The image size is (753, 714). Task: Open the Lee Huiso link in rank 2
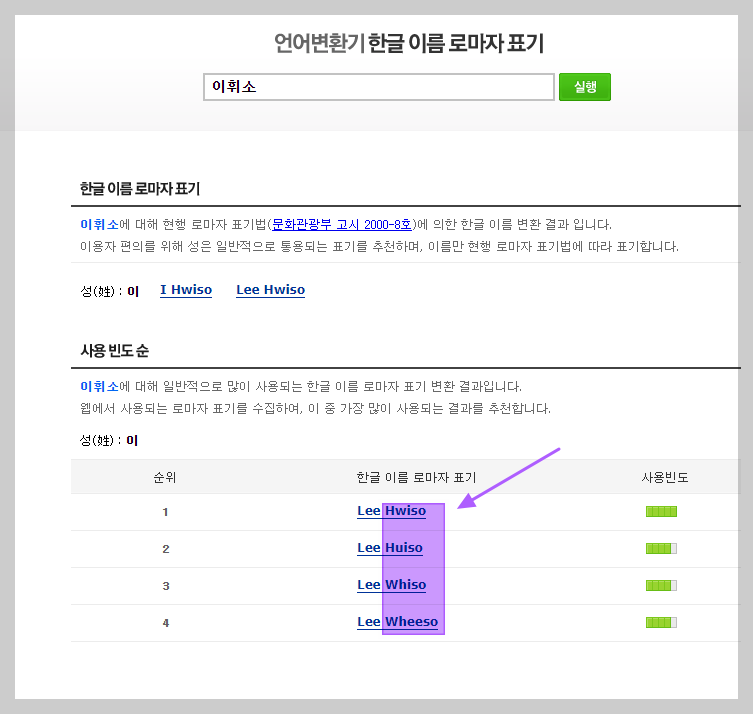coord(390,548)
